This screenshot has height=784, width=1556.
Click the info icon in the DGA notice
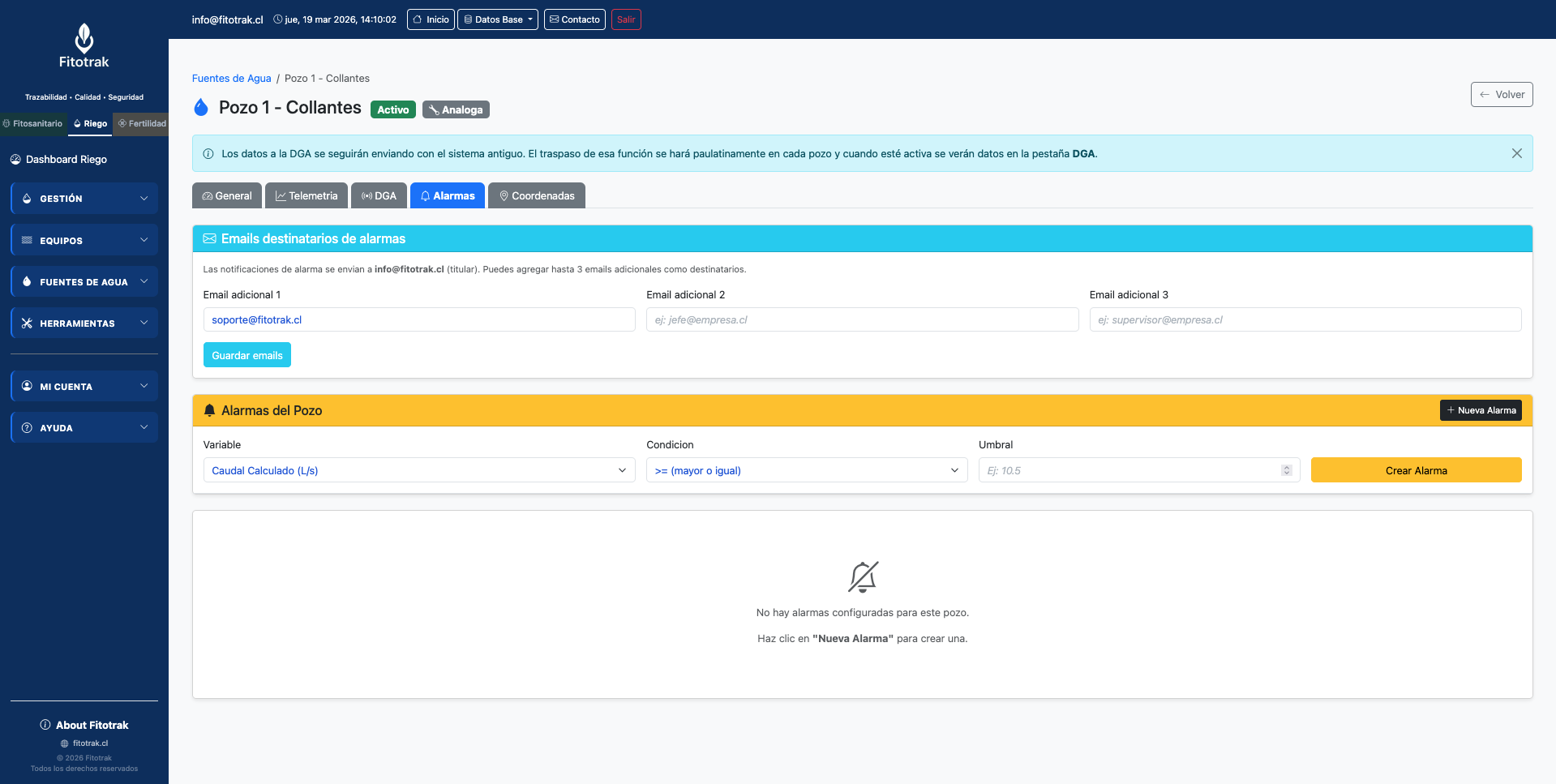tap(208, 153)
